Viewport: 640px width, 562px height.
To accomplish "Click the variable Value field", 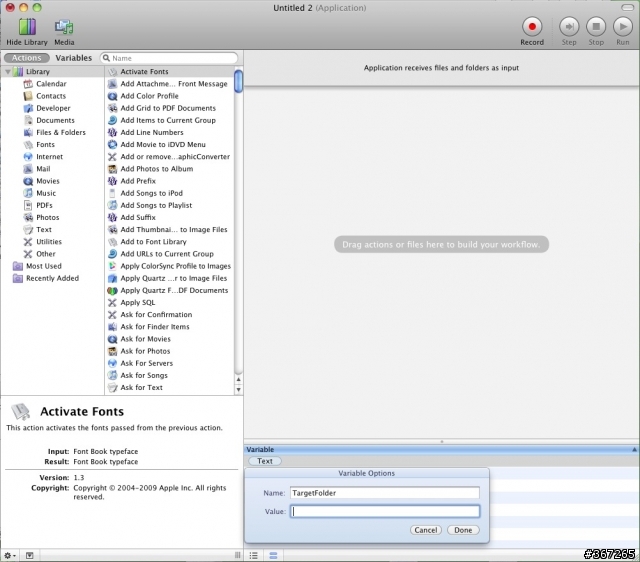I will click(x=384, y=511).
